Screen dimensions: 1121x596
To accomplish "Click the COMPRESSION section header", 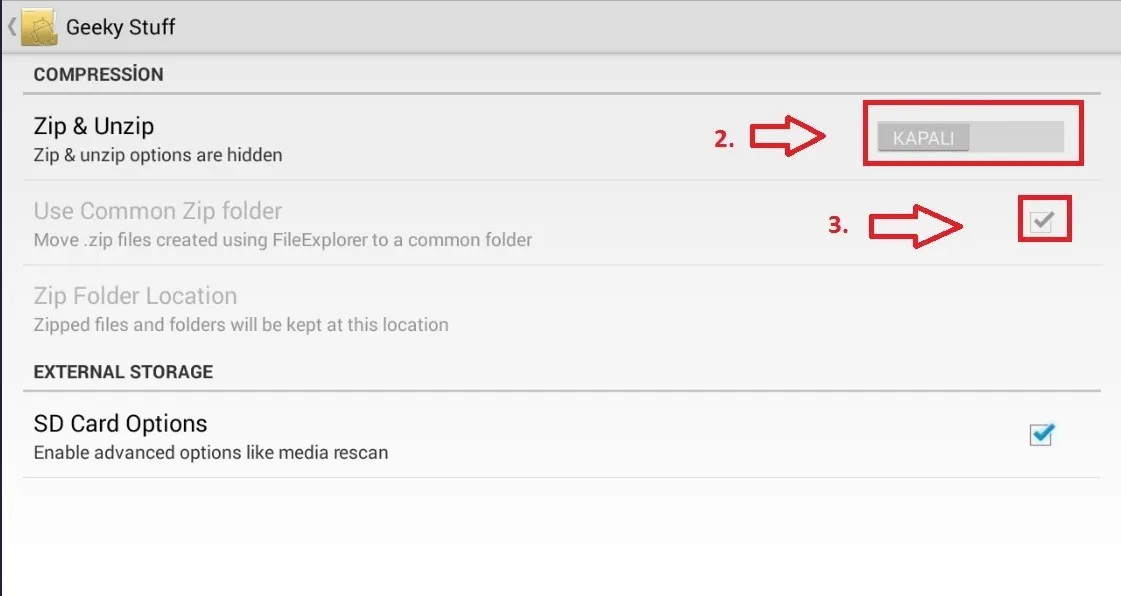I will 99,74.
